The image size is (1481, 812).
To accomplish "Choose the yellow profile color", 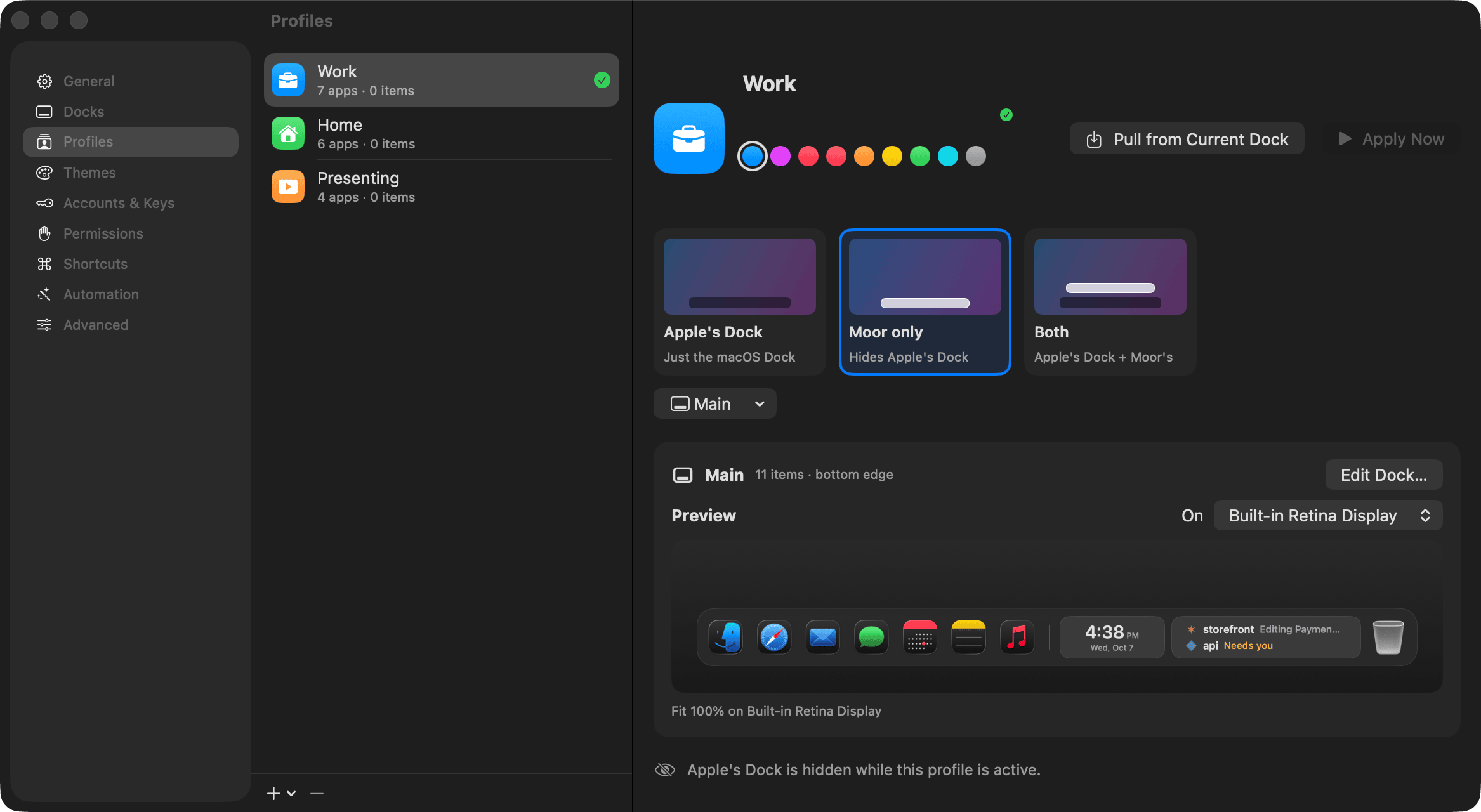I will click(892, 156).
